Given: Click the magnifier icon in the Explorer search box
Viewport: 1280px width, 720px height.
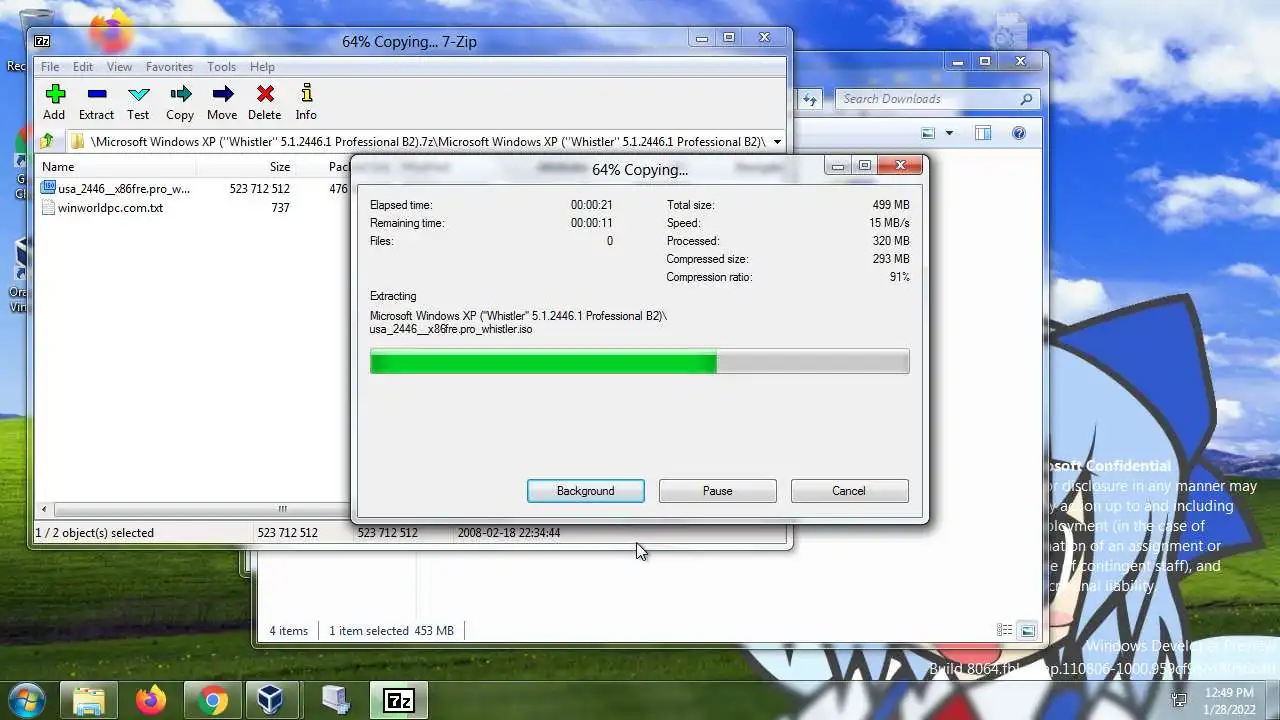Looking at the screenshot, I should pos(1026,99).
